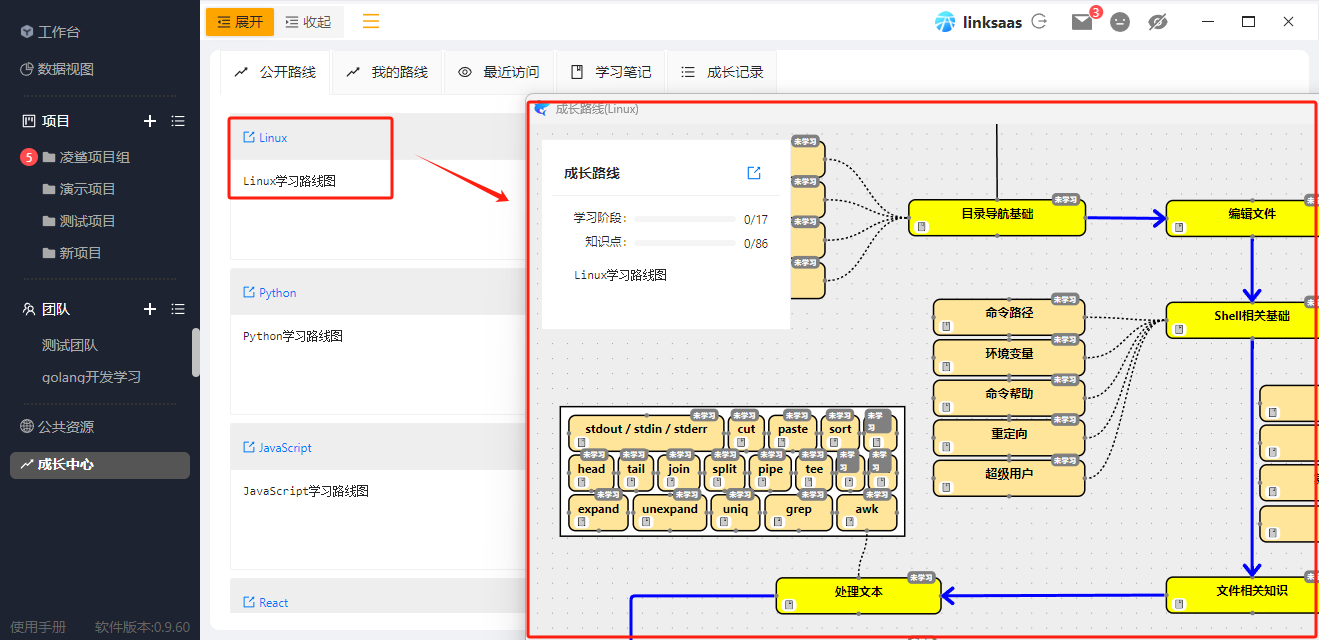Add a new team with plus icon

coord(150,309)
